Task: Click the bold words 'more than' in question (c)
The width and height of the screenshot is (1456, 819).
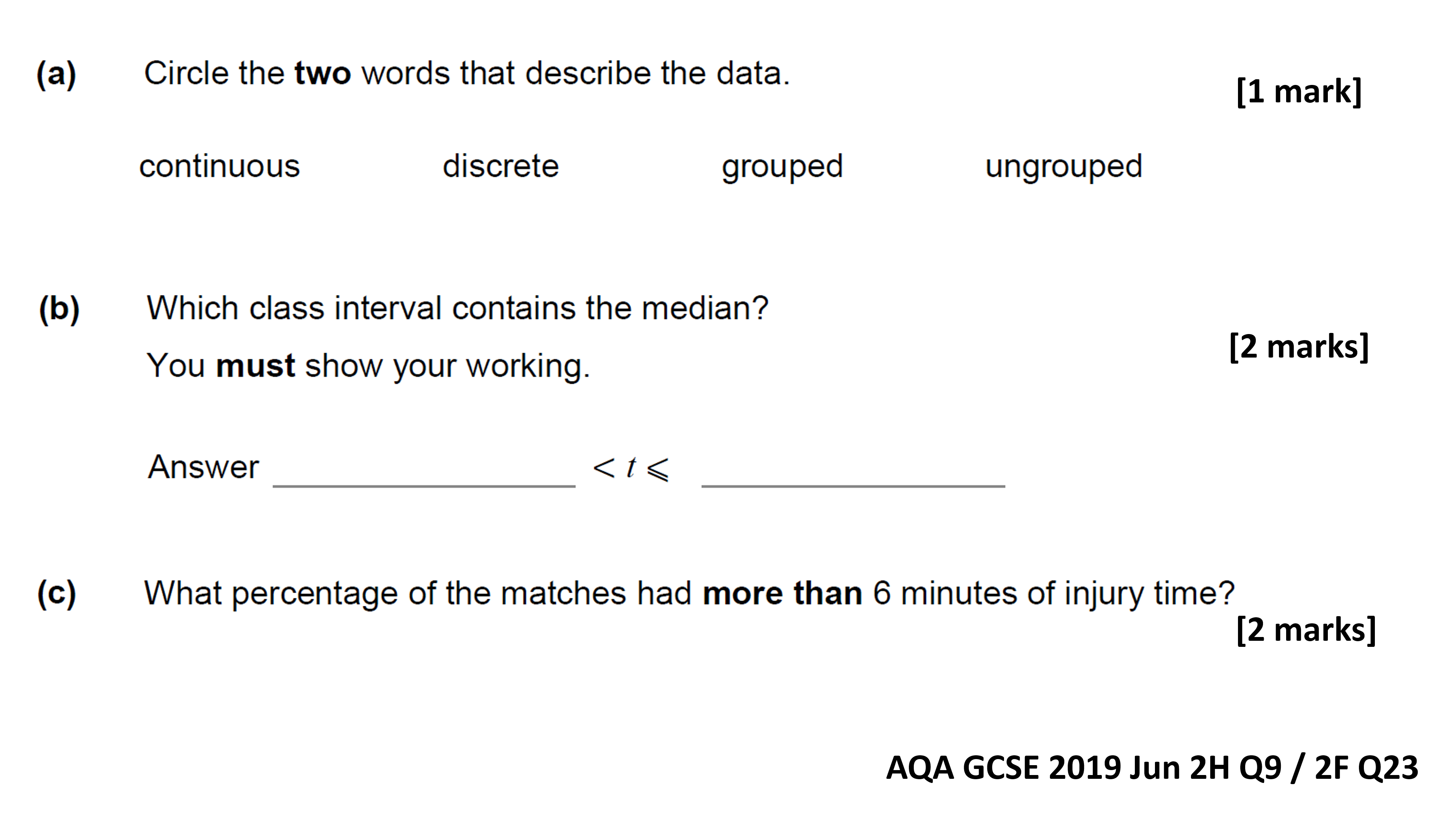Action: [x=782, y=593]
